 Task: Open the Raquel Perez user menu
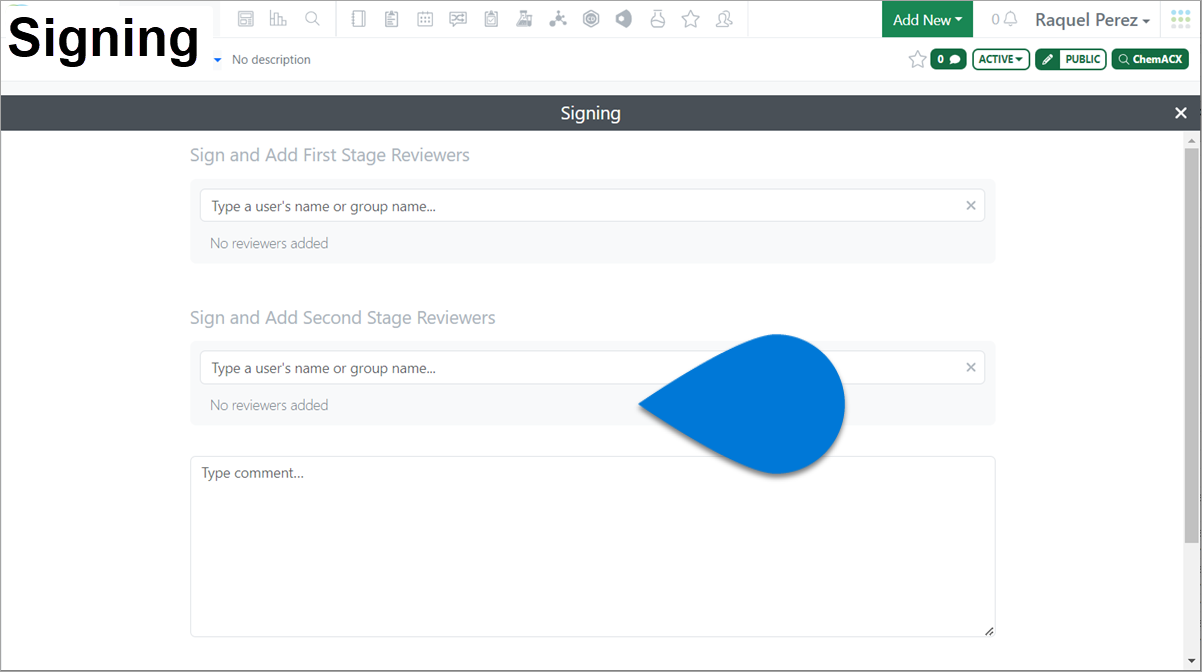click(1092, 20)
